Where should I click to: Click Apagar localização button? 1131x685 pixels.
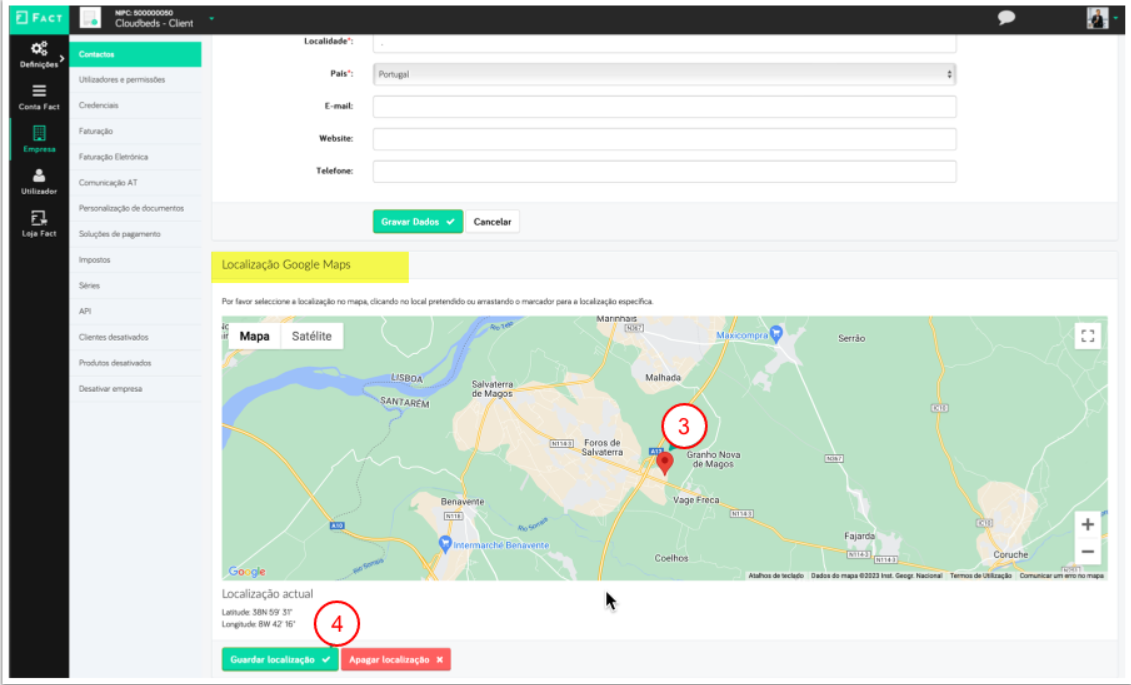[x=395, y=660]
